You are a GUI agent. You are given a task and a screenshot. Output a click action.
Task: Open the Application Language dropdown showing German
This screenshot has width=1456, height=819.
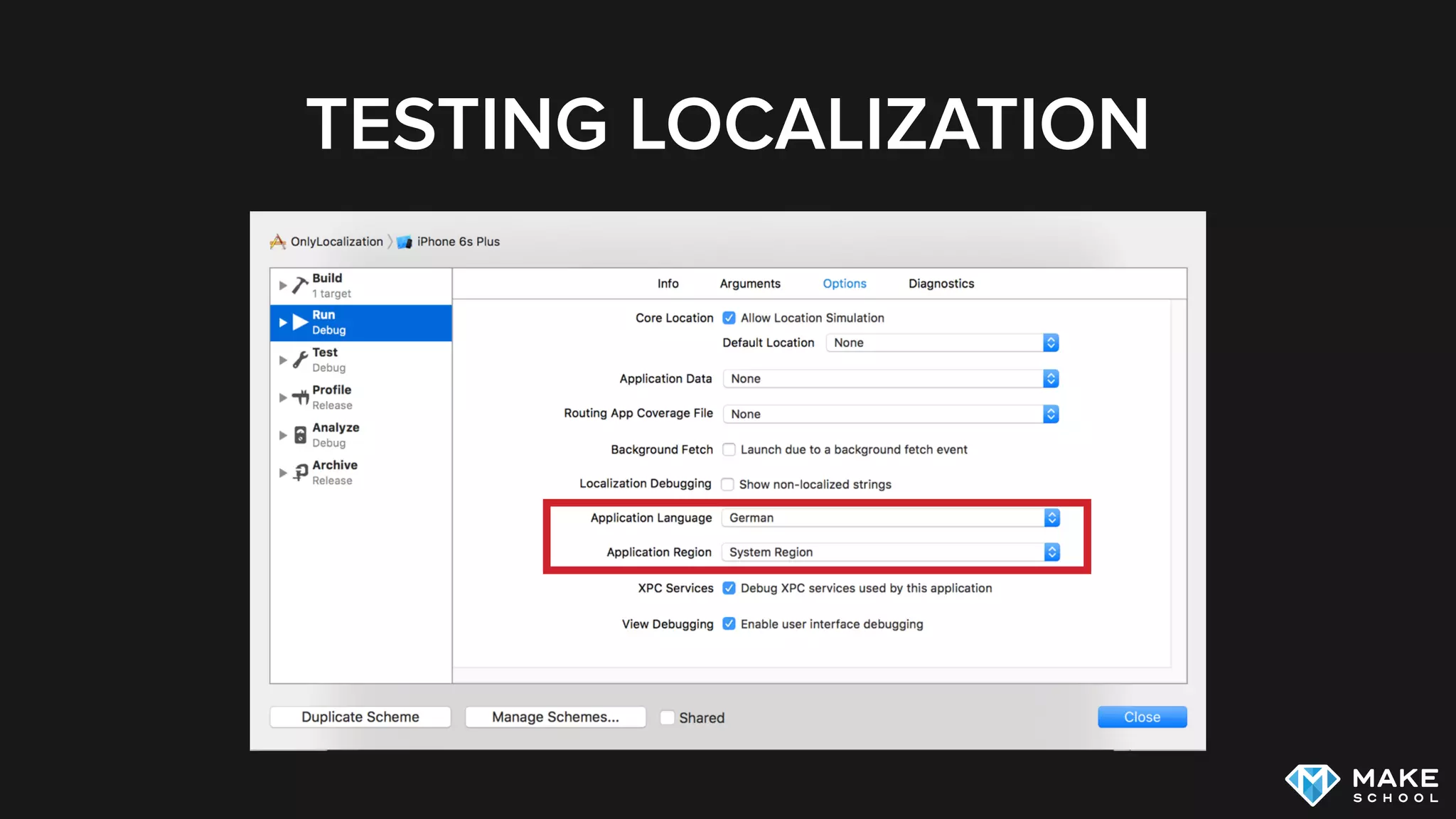[x=891, y=518]
